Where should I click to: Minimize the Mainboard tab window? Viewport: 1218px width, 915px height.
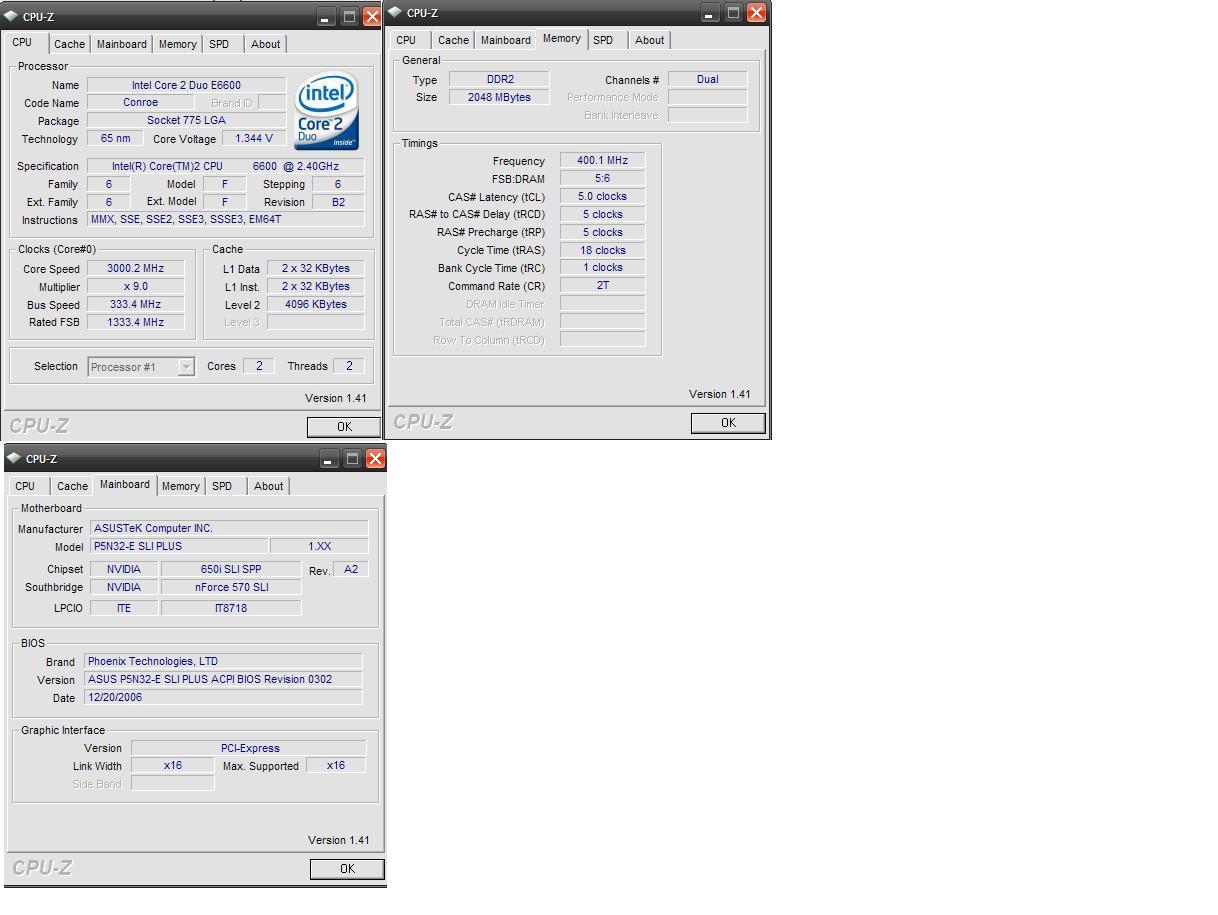click(x=329, y=459)
